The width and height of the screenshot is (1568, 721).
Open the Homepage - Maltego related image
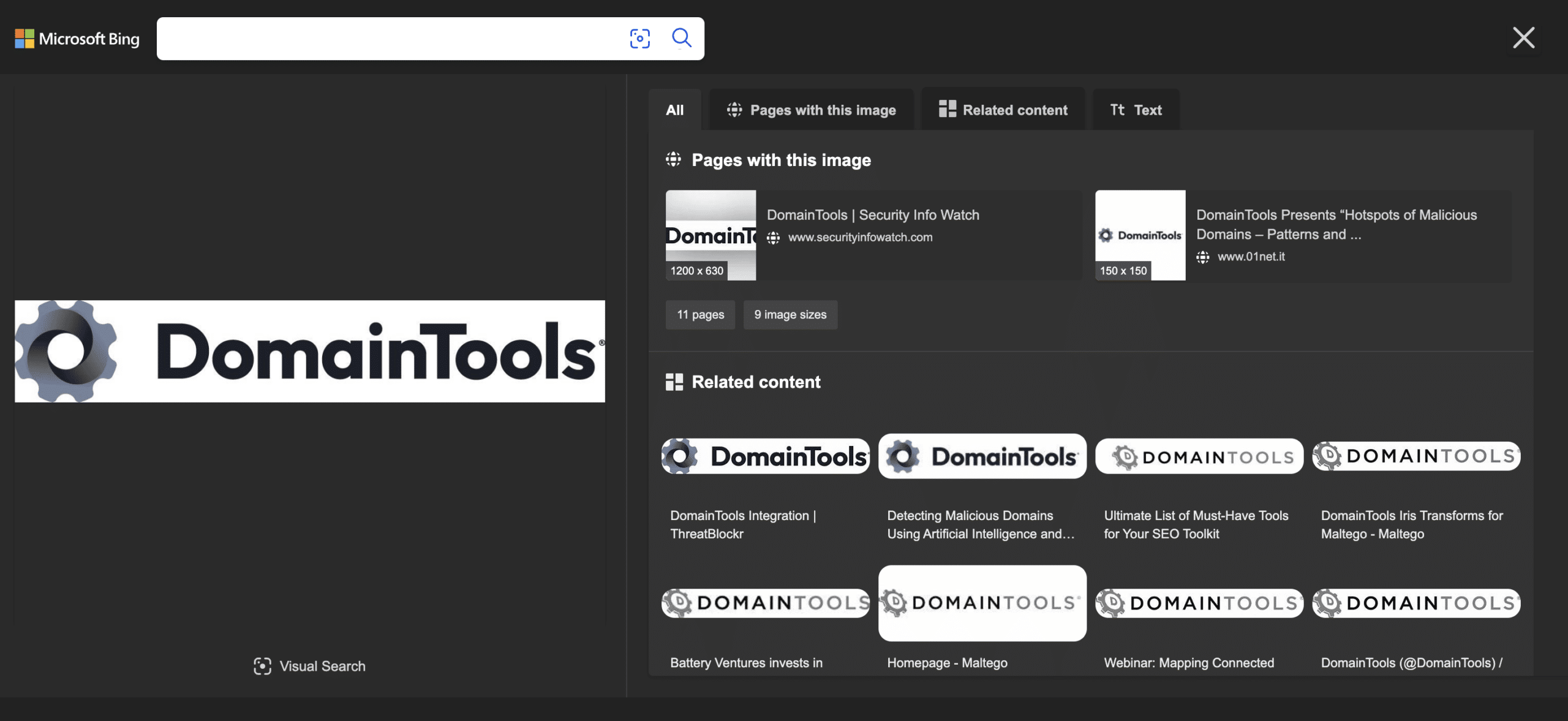982,603
